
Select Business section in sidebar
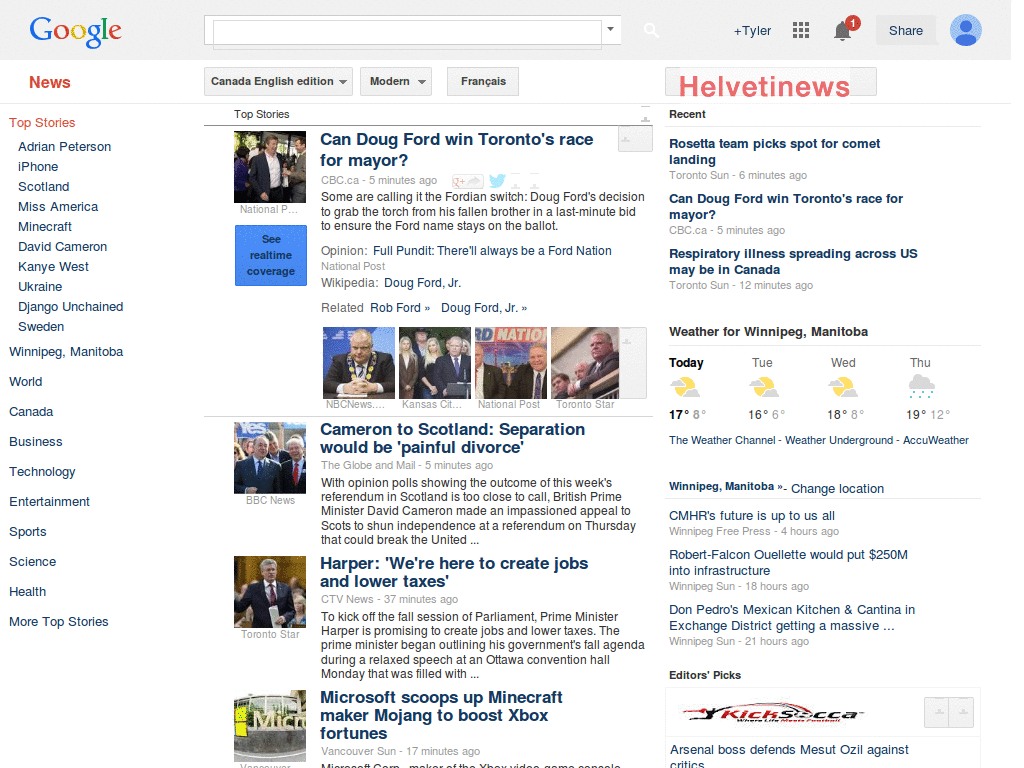36,441
